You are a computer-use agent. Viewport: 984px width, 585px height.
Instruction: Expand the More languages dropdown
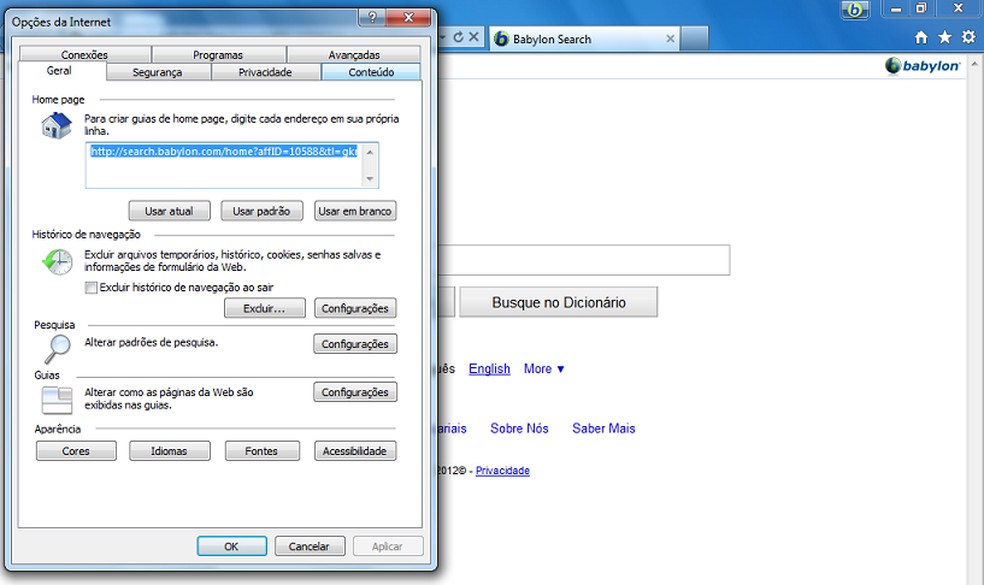pos(544,369)
